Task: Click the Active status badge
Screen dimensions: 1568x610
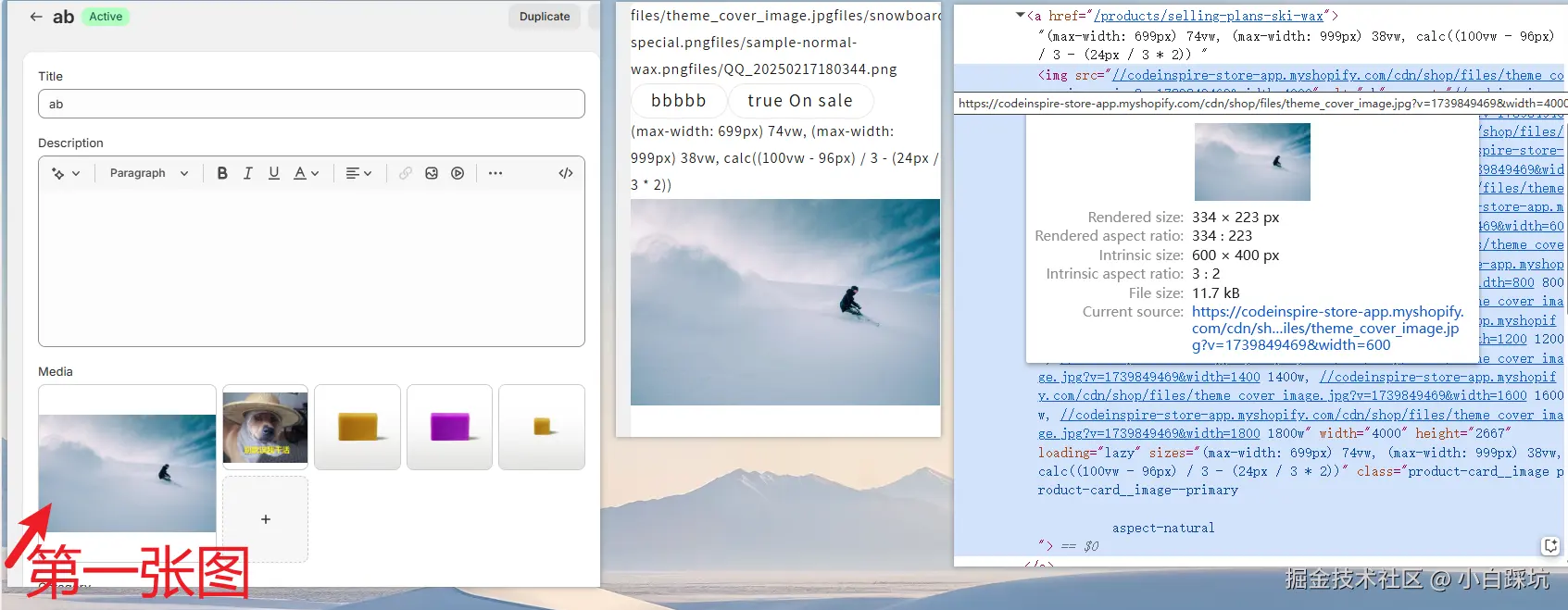Action: (x=106, y=17)
